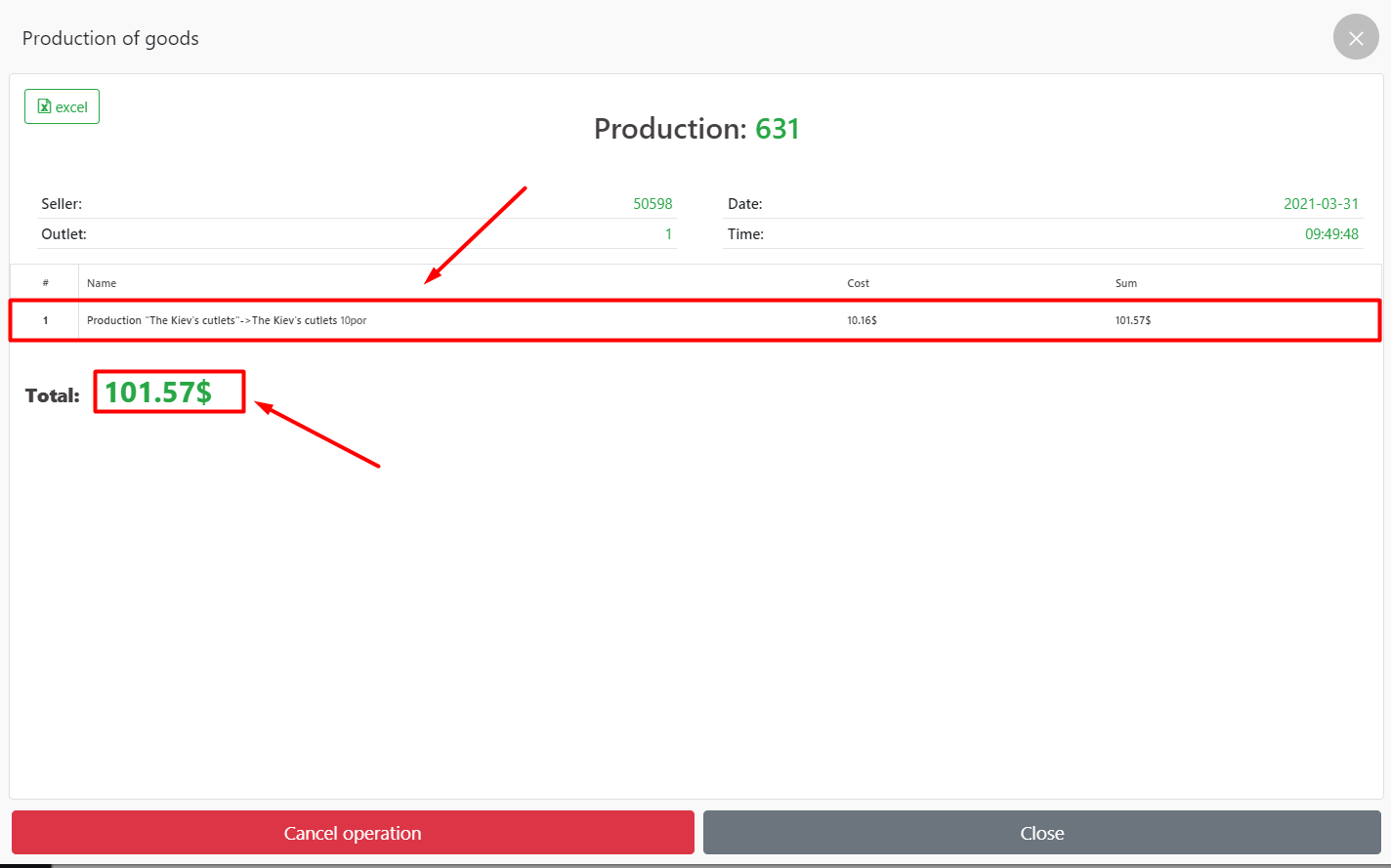Click the Cost column header

[x=858, y=283]
